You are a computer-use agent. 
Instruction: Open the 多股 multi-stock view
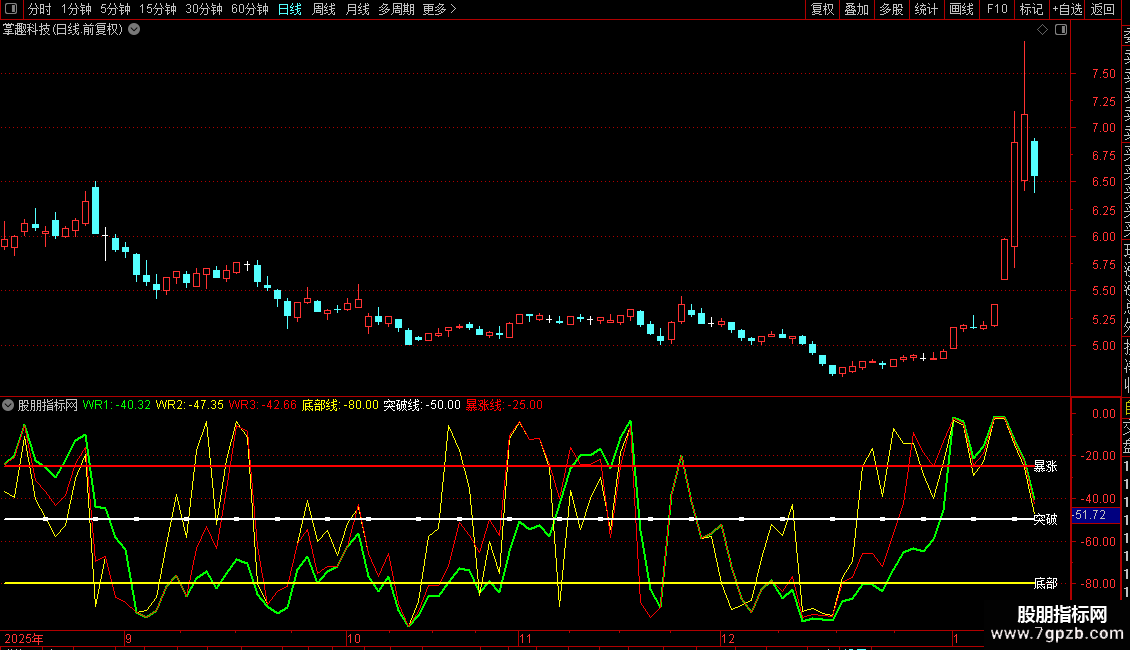891,9
